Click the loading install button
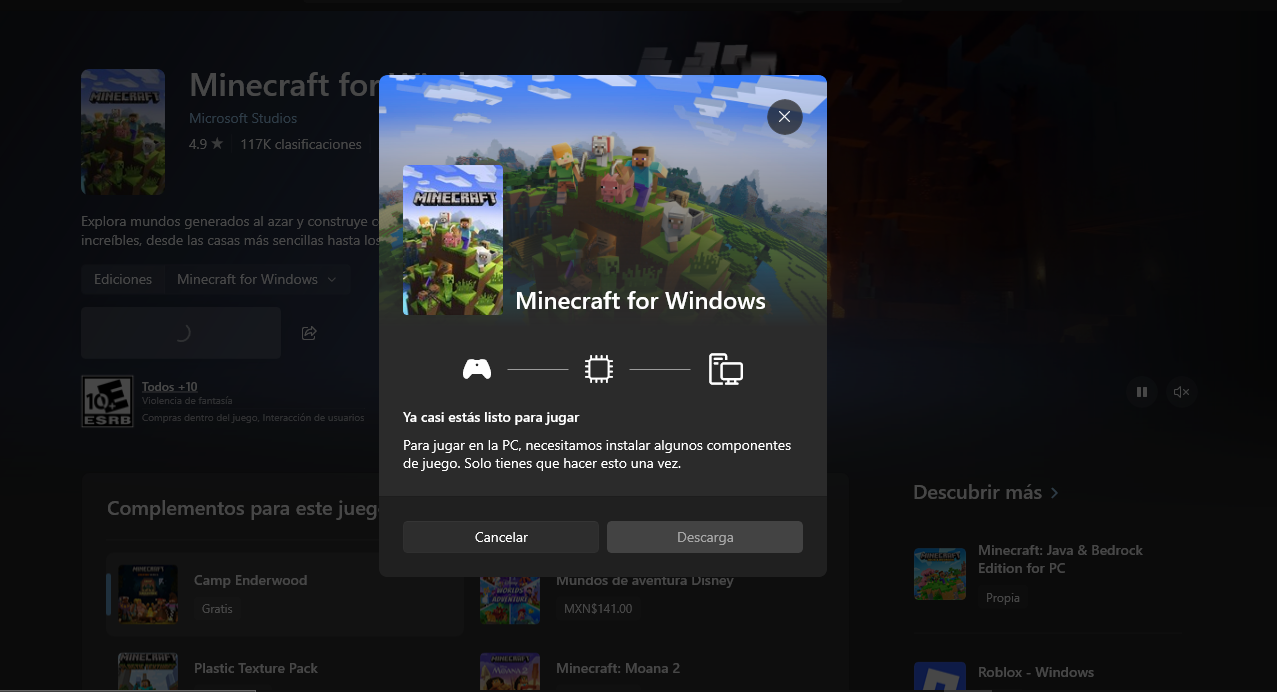 point(181,333)
